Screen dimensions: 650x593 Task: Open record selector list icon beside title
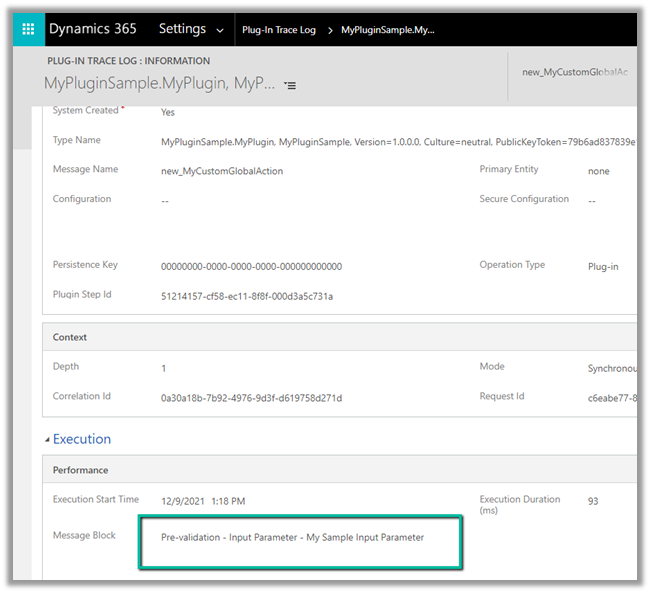pos(290,86)
